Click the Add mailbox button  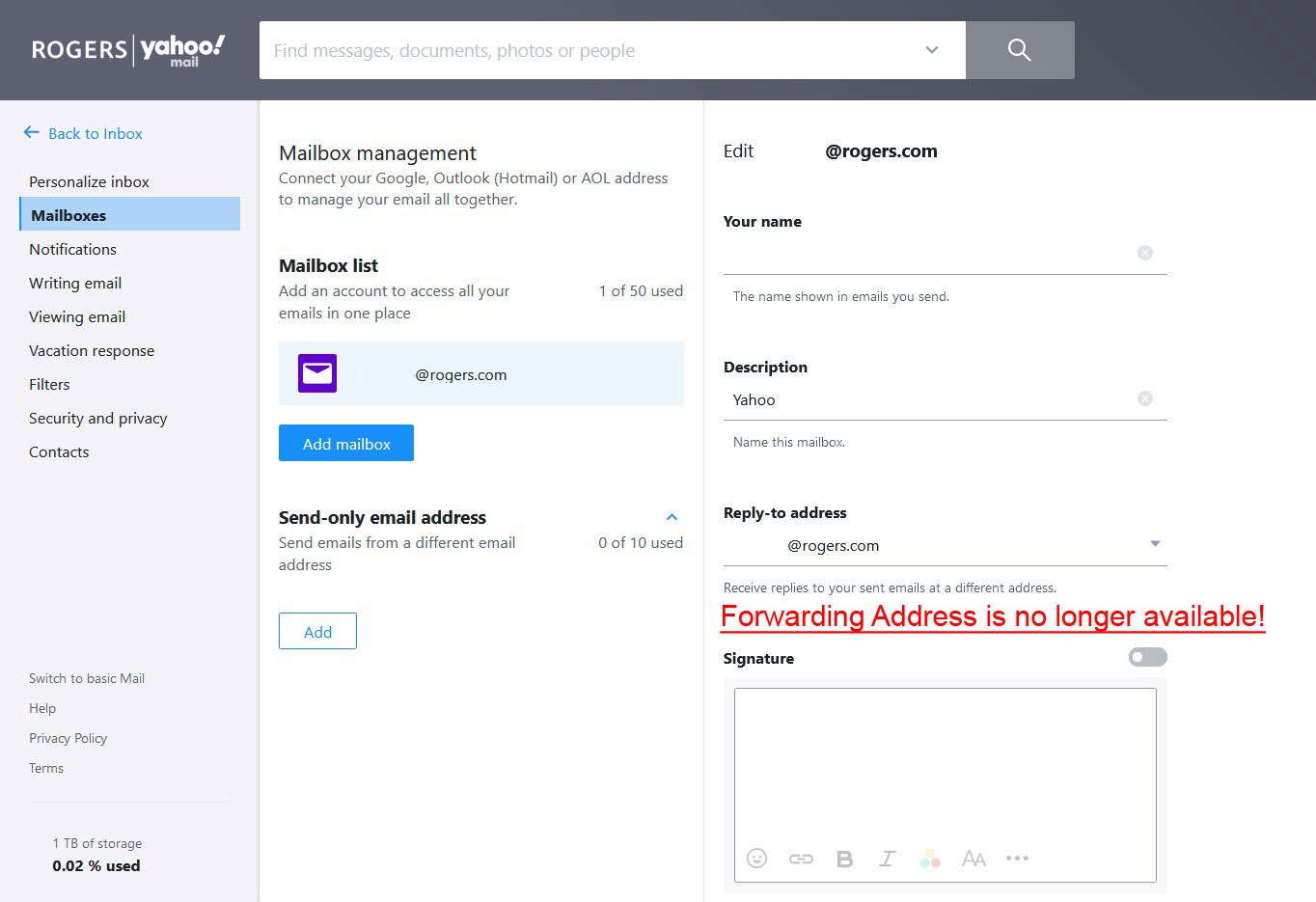346,443
